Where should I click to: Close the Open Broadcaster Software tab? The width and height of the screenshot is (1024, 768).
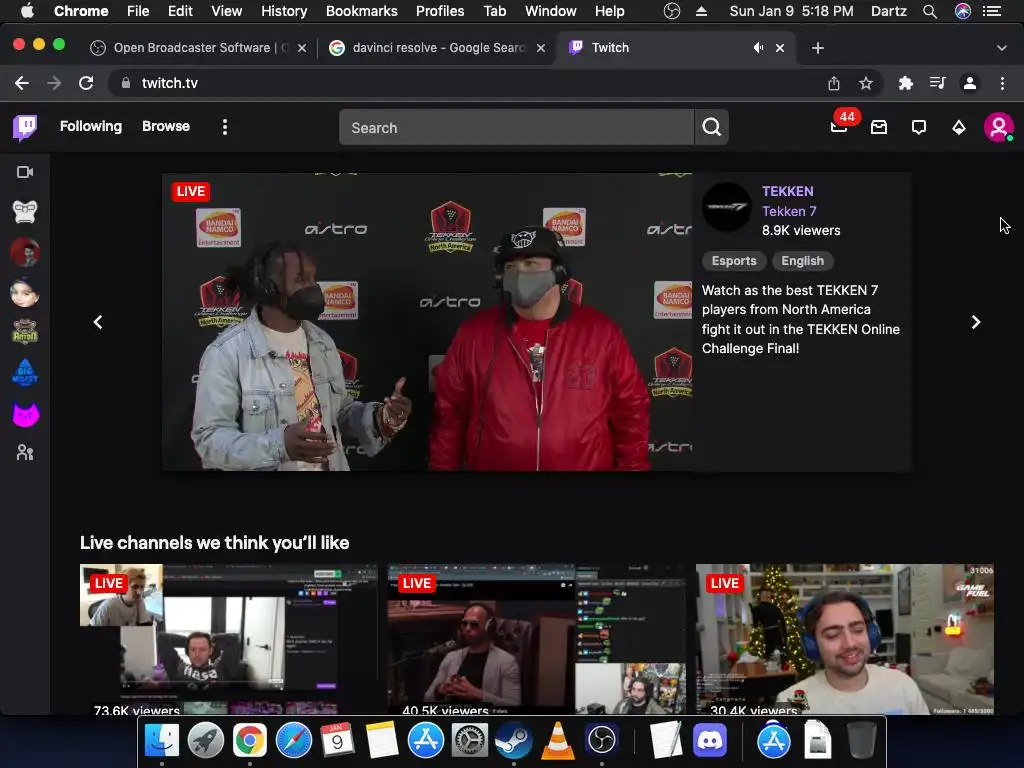[x=302, y=48]
